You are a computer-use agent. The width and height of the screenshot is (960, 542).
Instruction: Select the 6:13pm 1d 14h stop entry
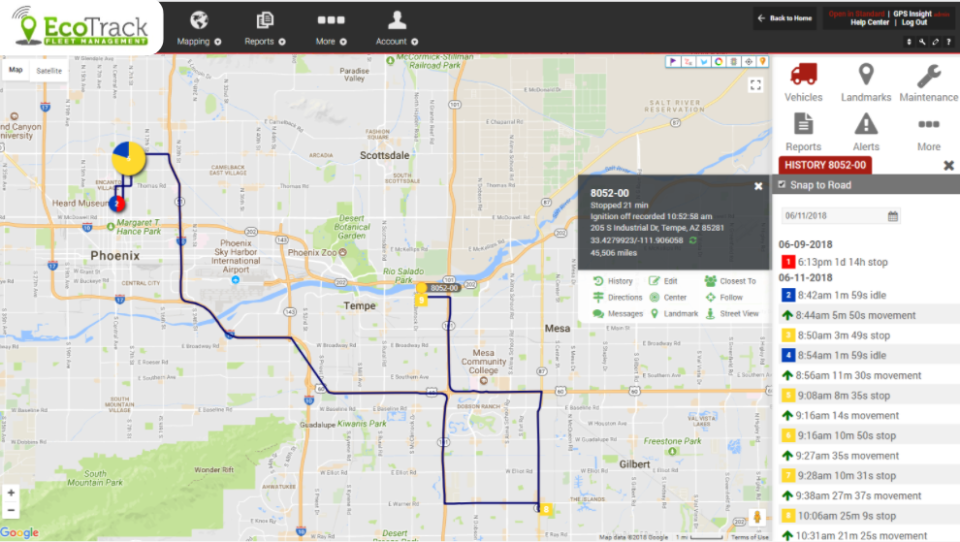click(x=866, y=262)
